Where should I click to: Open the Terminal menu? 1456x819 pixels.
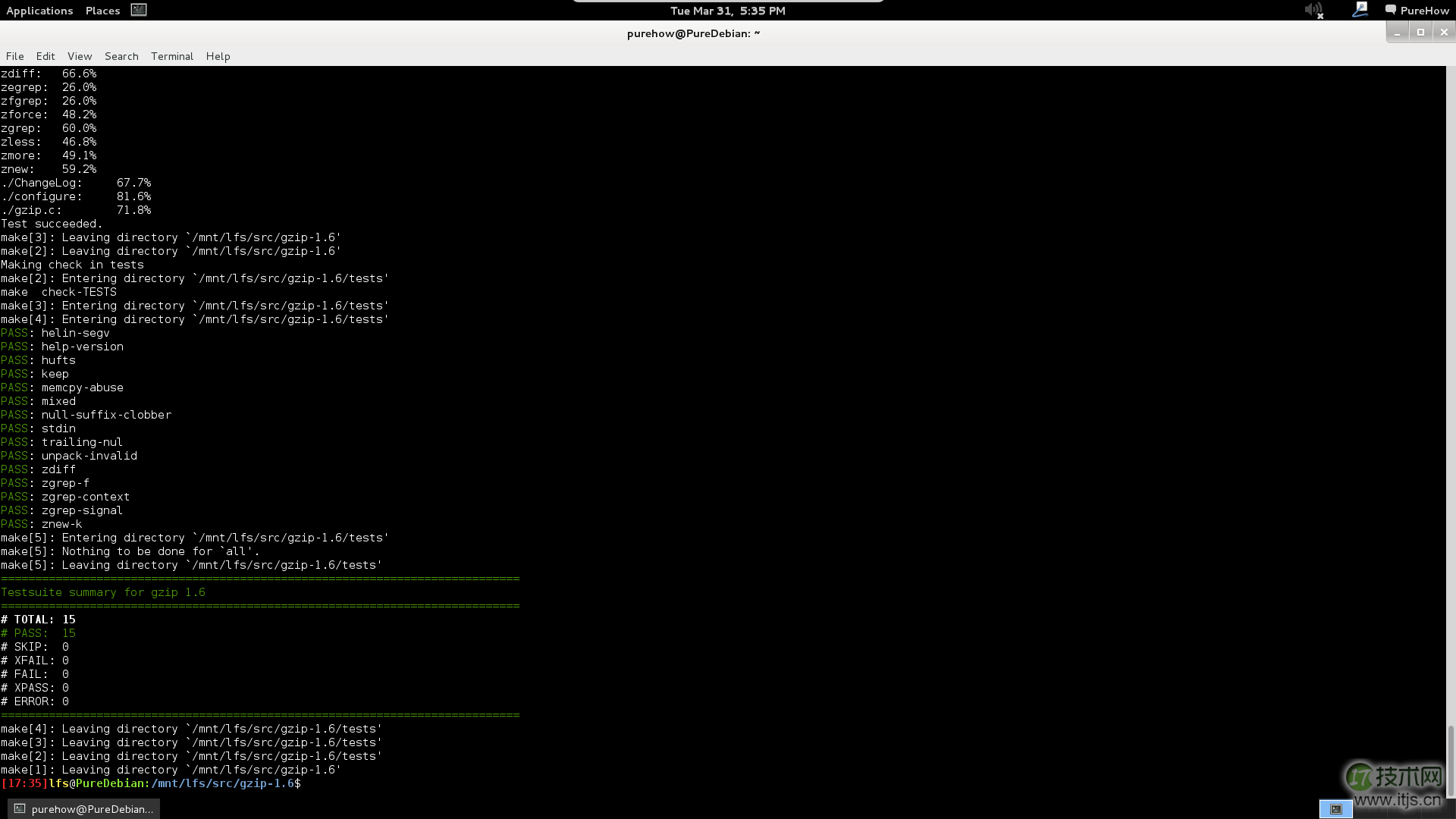[x=172, y=56]
